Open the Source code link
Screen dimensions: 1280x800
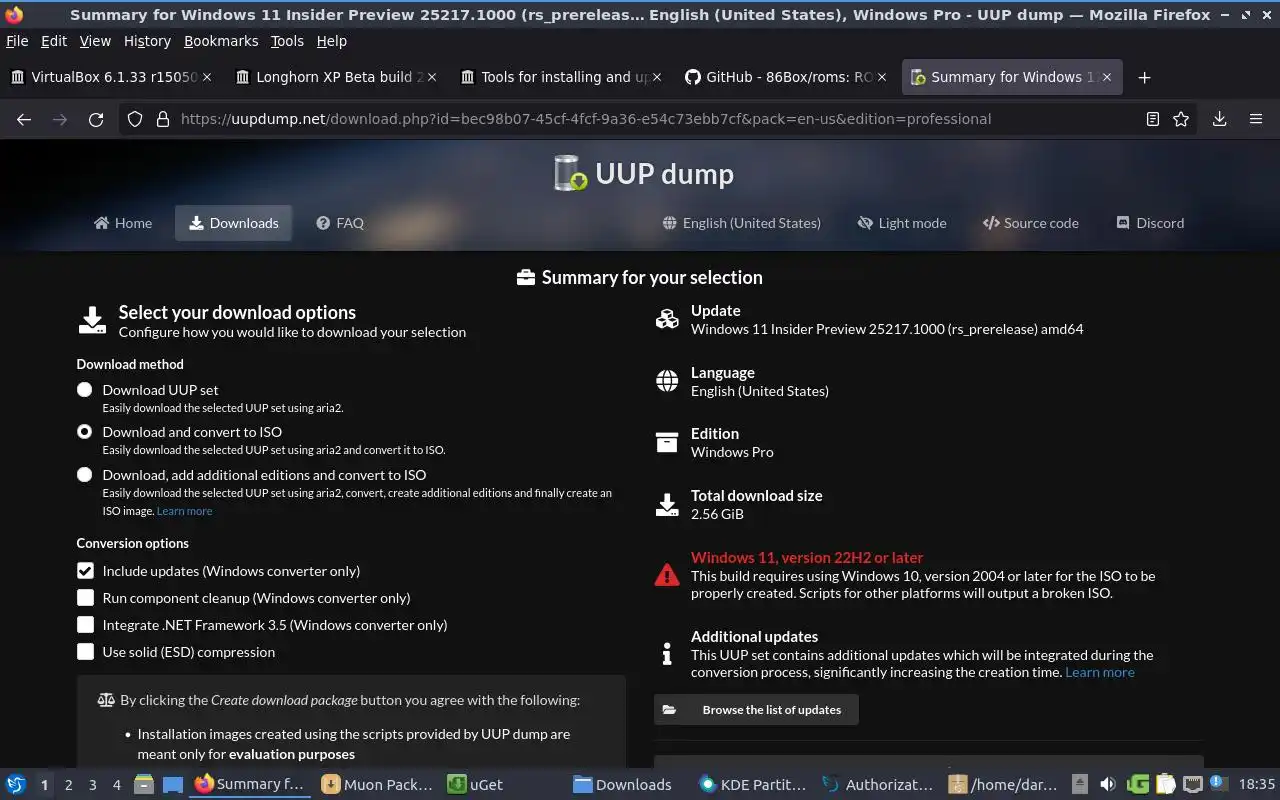click(1031, 223)
